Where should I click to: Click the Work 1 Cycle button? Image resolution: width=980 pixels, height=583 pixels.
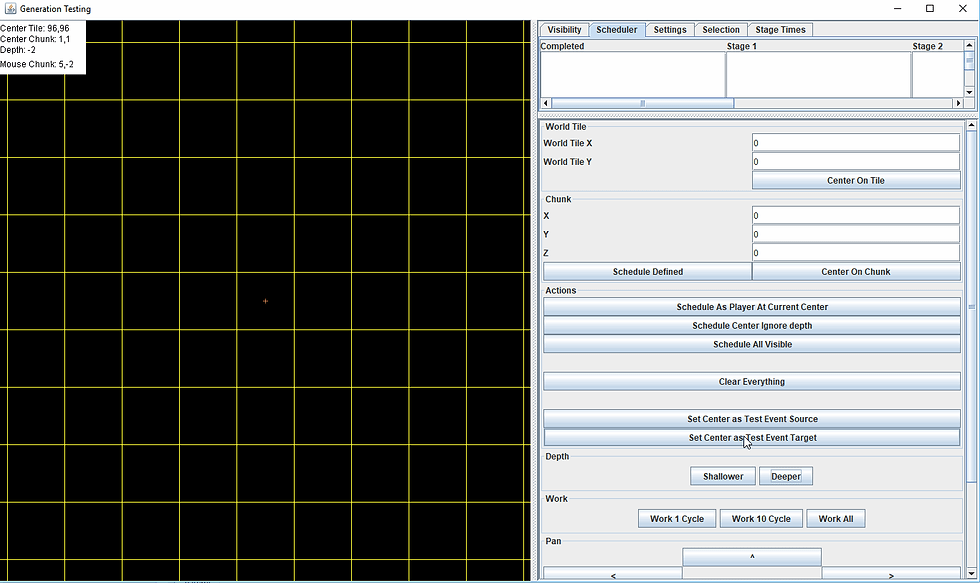coord(677,519)
